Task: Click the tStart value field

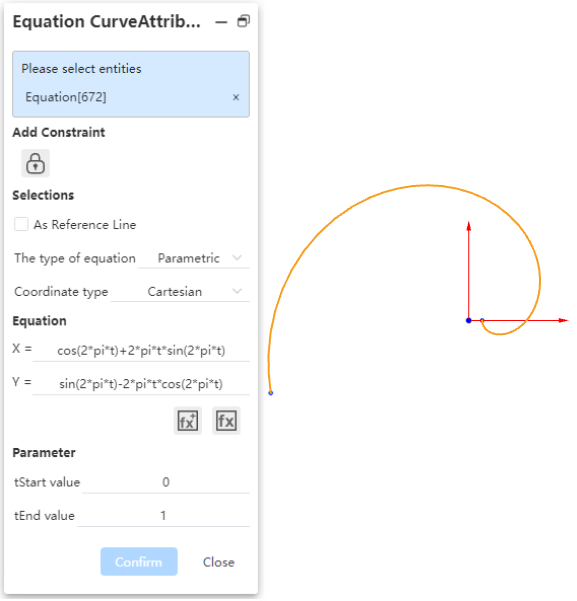Action: pos(166,482)
